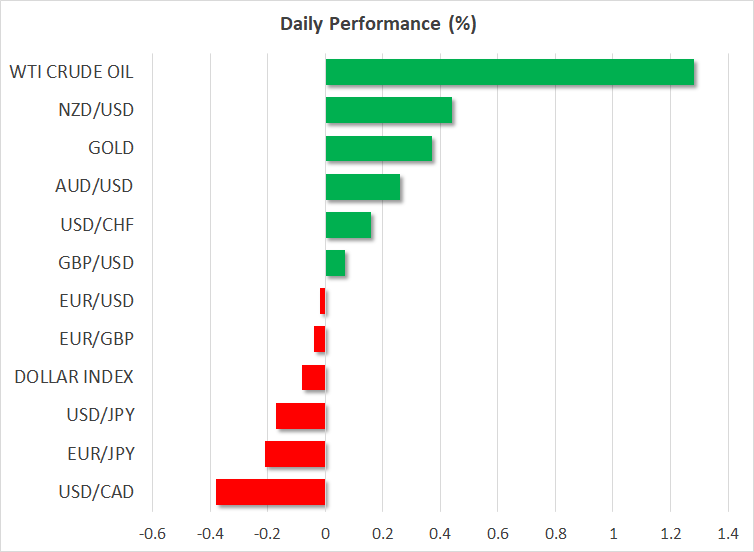Image resolution: width=754 pixels, height=552 pixels.
Task: Click the Daily Performance (%) chart title
Action: coord(376,24)
